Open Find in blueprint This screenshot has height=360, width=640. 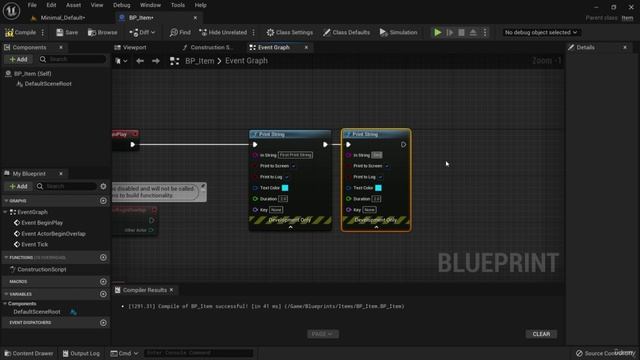180,32
